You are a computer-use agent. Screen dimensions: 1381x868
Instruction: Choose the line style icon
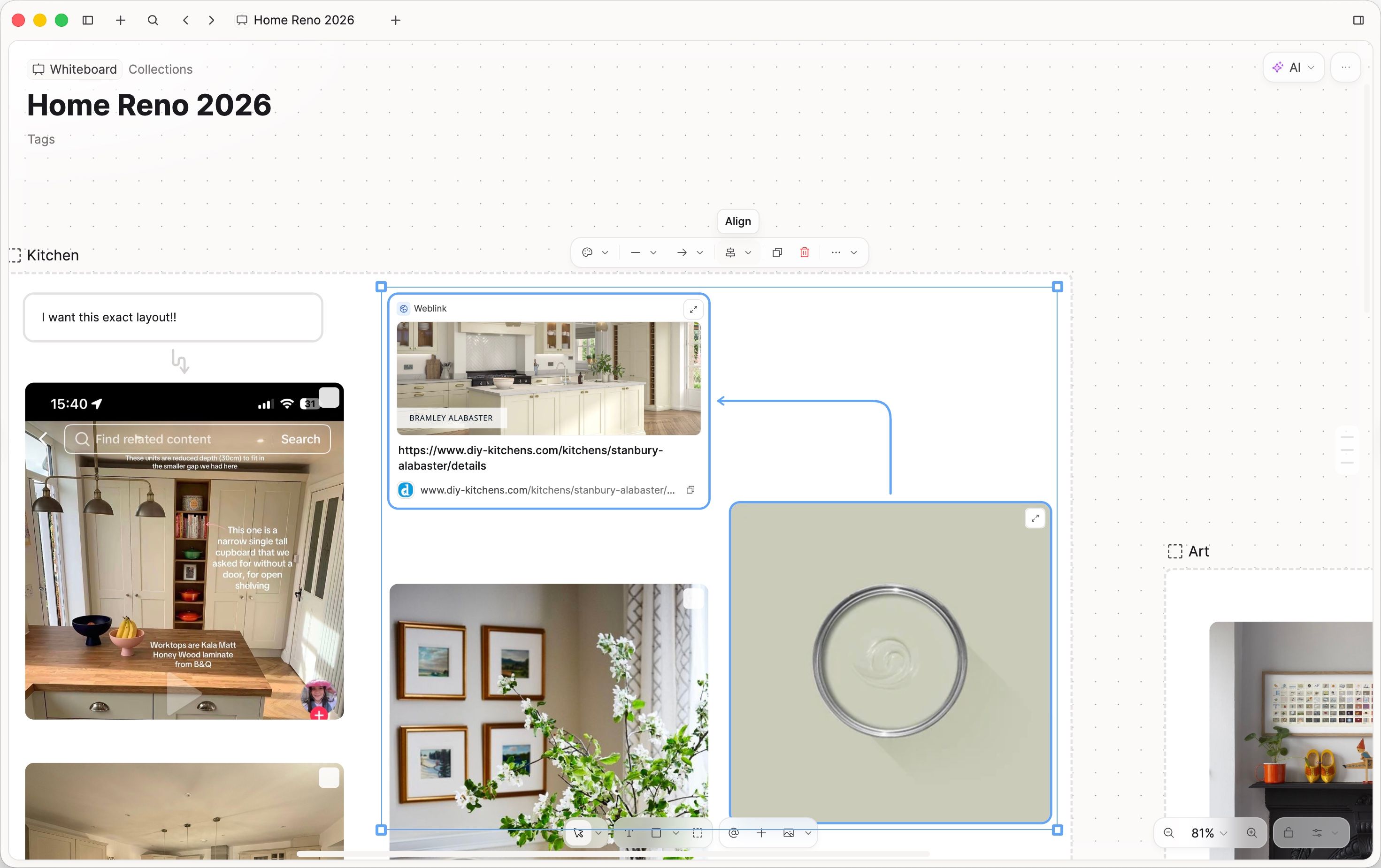tap(635, 252)
